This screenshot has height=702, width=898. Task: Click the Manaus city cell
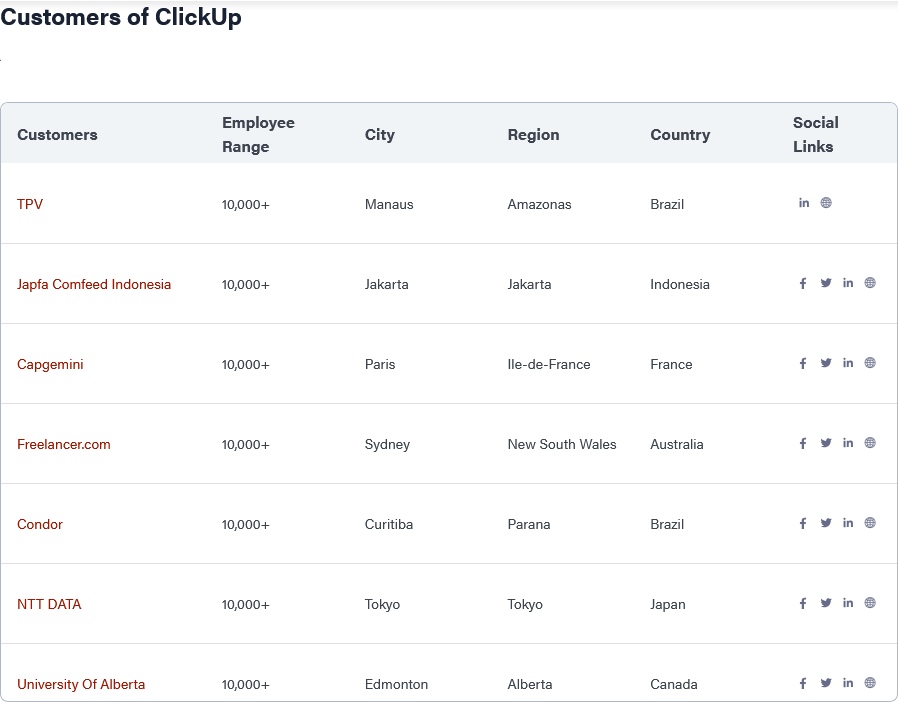point(389,204)
